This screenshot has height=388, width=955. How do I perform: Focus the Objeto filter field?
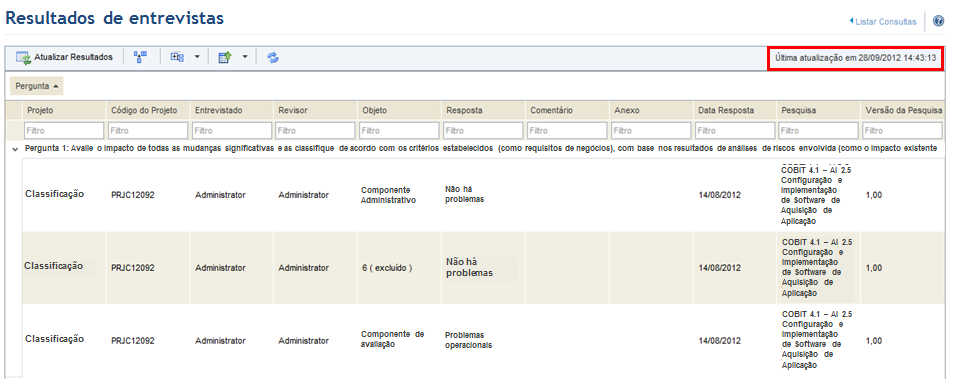400,130
